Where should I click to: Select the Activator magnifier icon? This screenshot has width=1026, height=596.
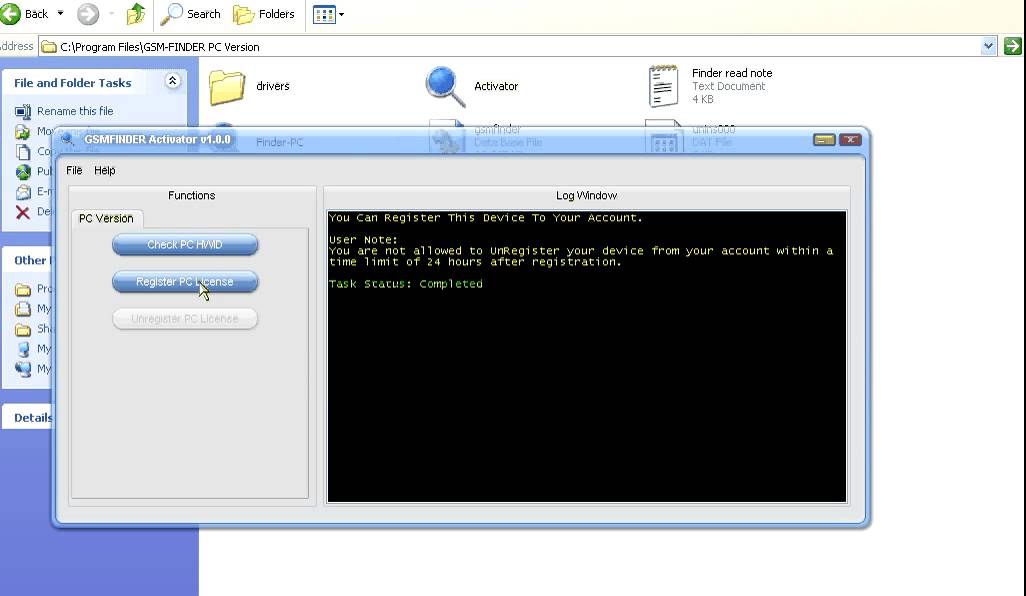[x=445, y=86]
